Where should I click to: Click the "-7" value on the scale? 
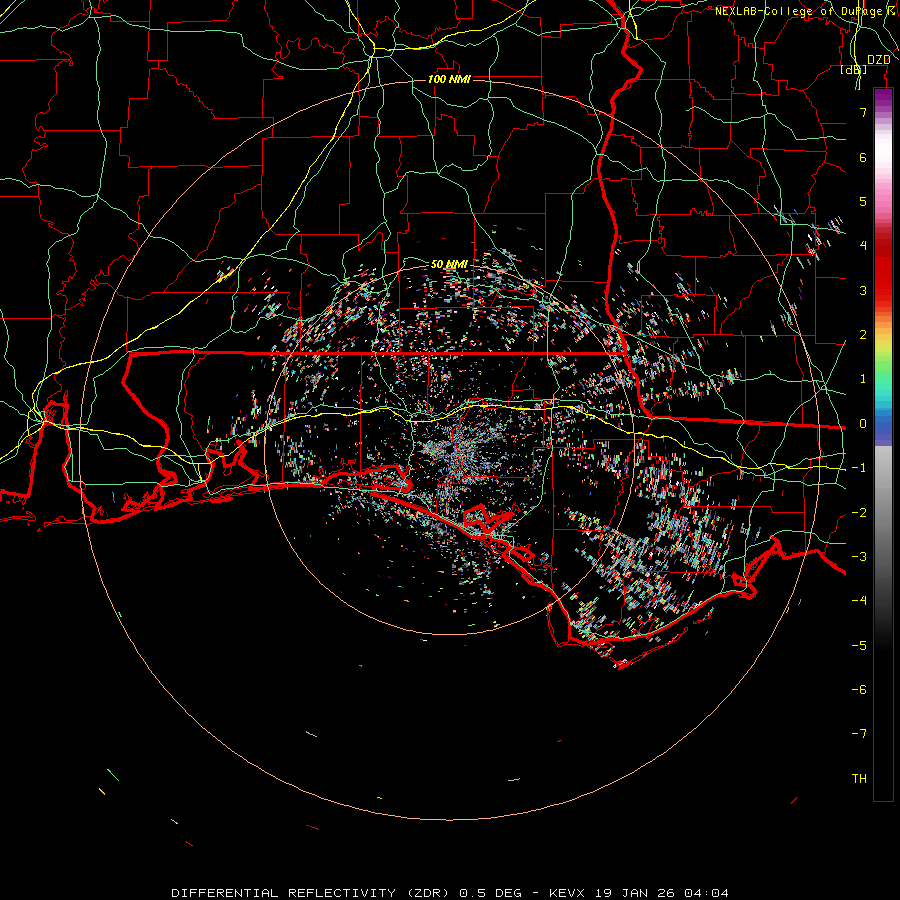click(859, 734)
